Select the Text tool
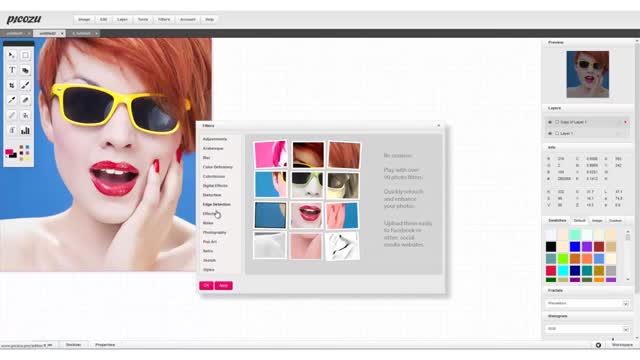This screenshot has height=360, width=640. [x=12, y=70]
